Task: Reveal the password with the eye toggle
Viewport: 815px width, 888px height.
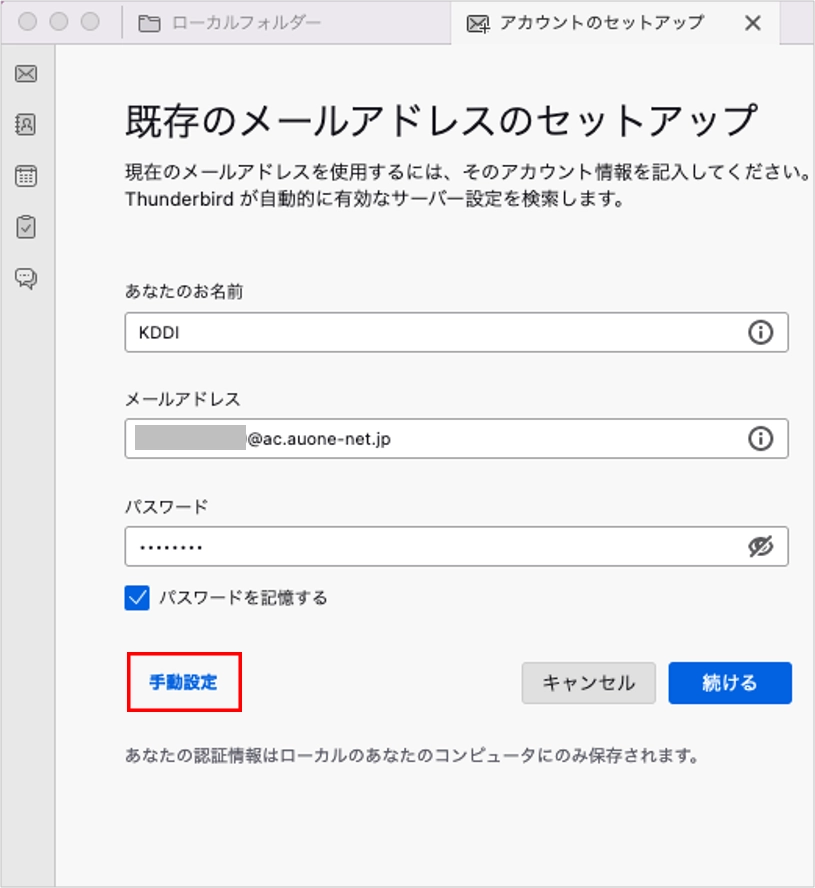Action: pyautogui.click(x=759, y=546)
